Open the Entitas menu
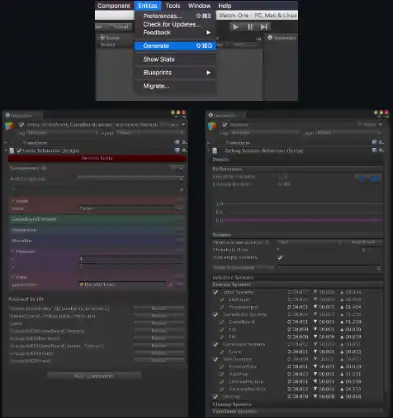This screenshot has height=418, width=393. click(148, 6)
